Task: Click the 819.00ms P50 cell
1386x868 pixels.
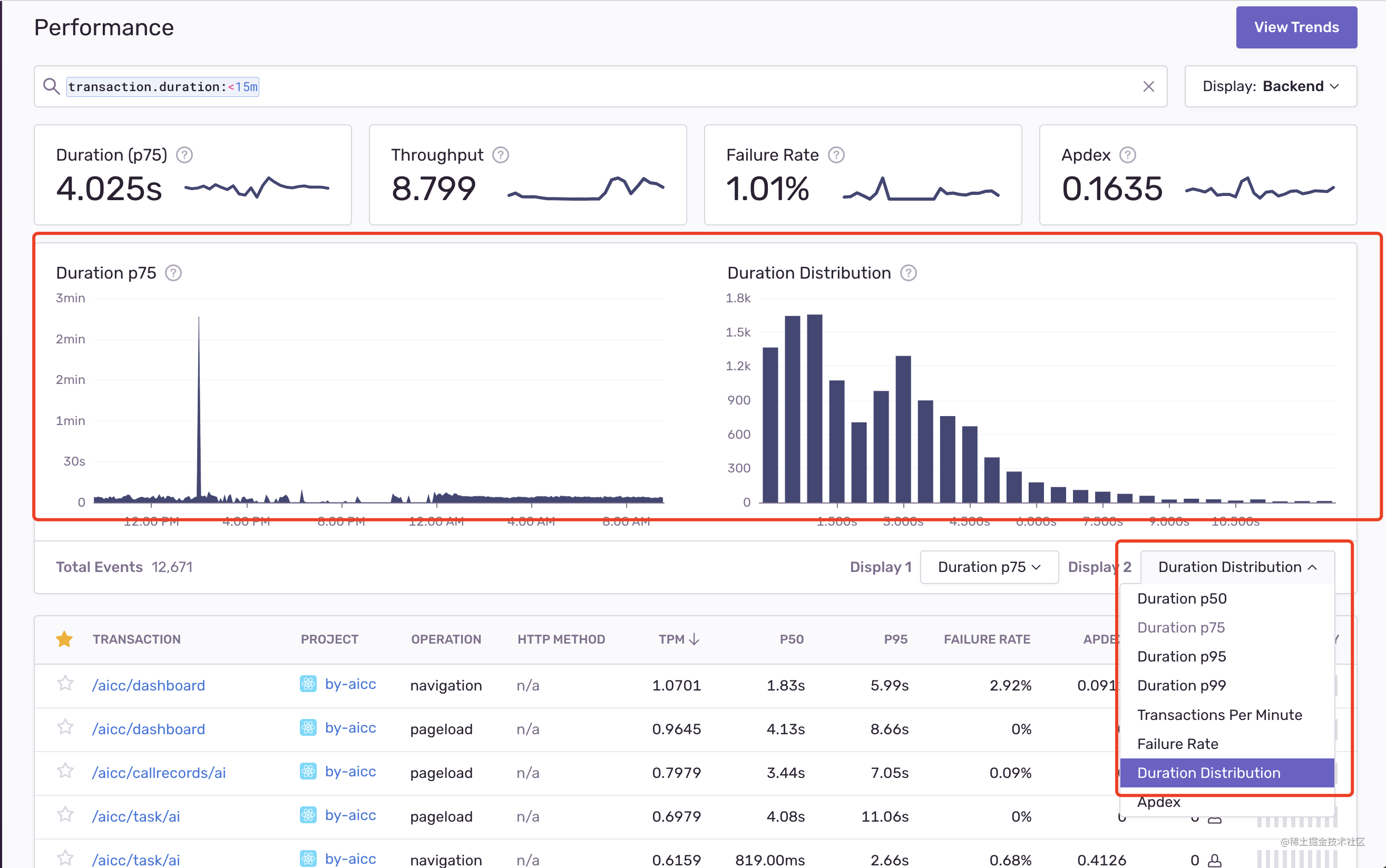Action: point(770,860)
